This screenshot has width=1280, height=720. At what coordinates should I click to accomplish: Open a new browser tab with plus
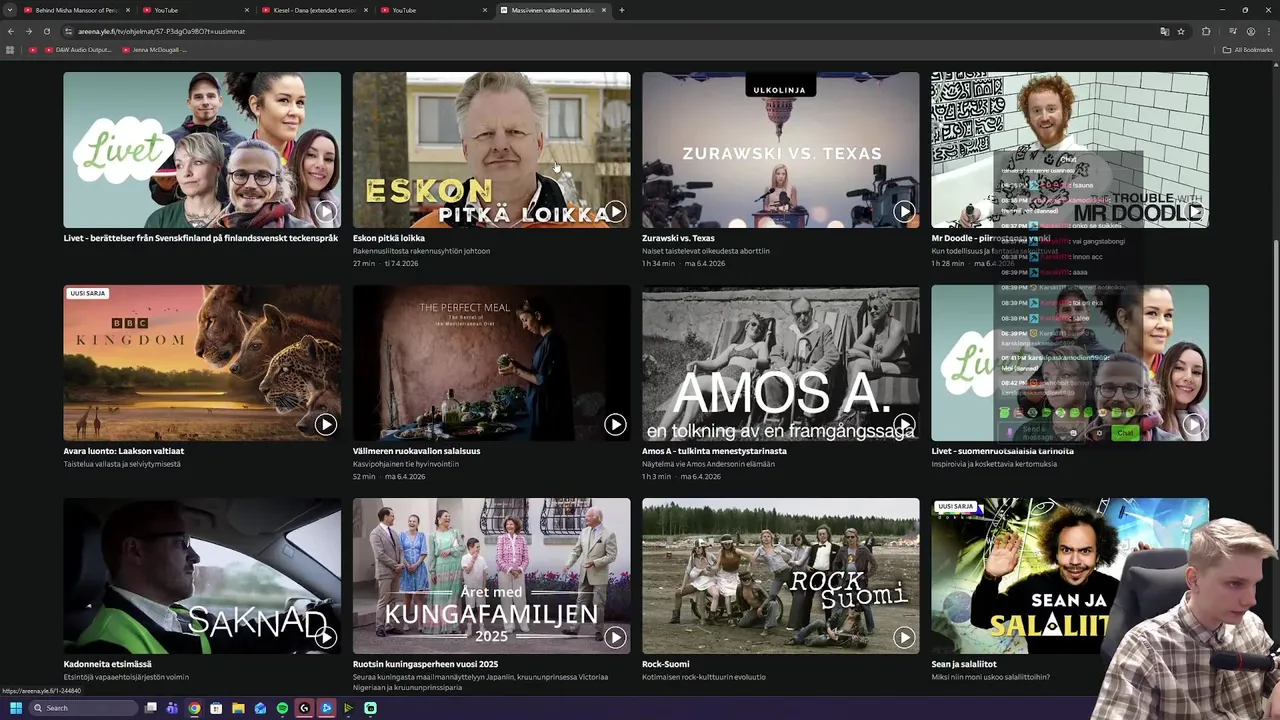click(x=622, y=10)
